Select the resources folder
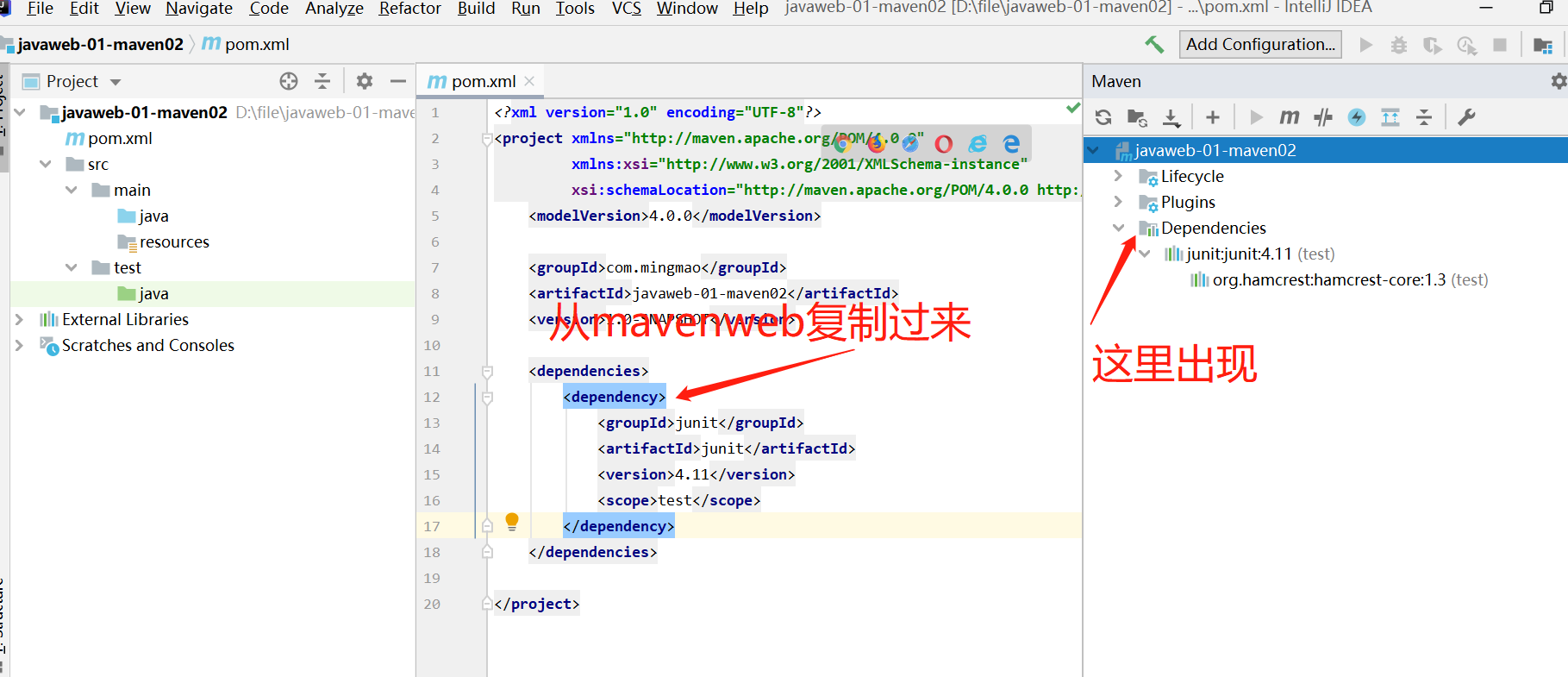This screenshot has width=1568, height=677. (x=174, y=241)
